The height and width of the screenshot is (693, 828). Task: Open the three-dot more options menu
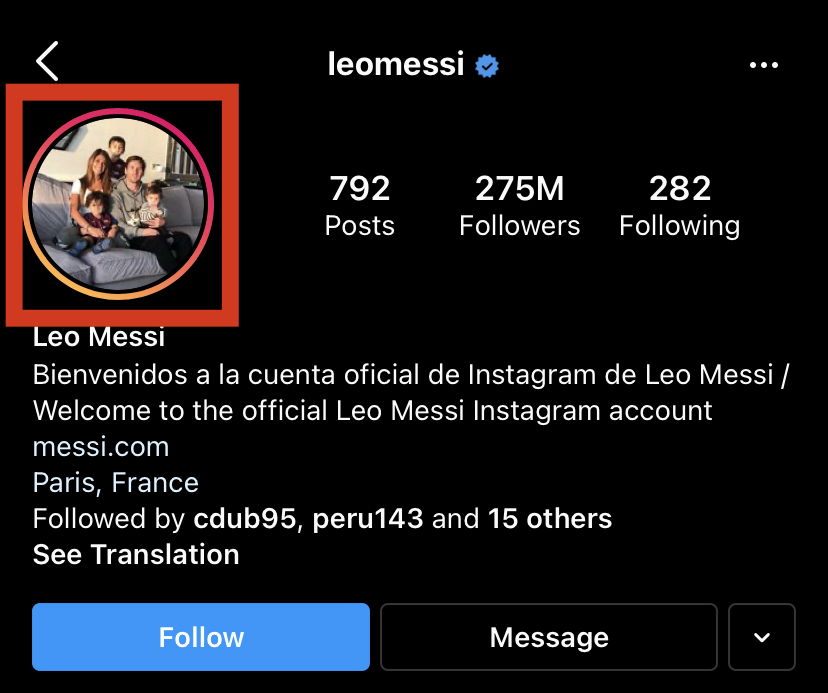click(x=763, y=66)
